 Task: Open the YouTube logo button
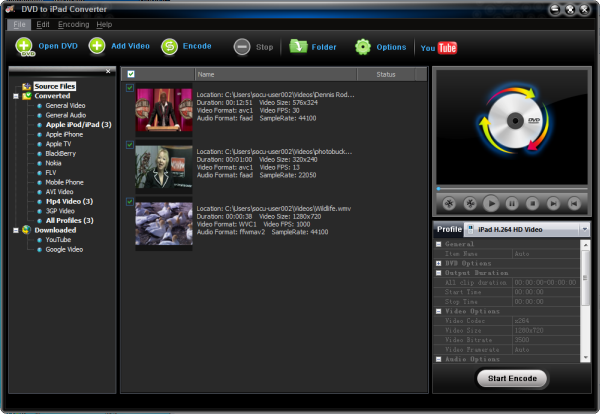pyautogui.click(x=439, y=48)
